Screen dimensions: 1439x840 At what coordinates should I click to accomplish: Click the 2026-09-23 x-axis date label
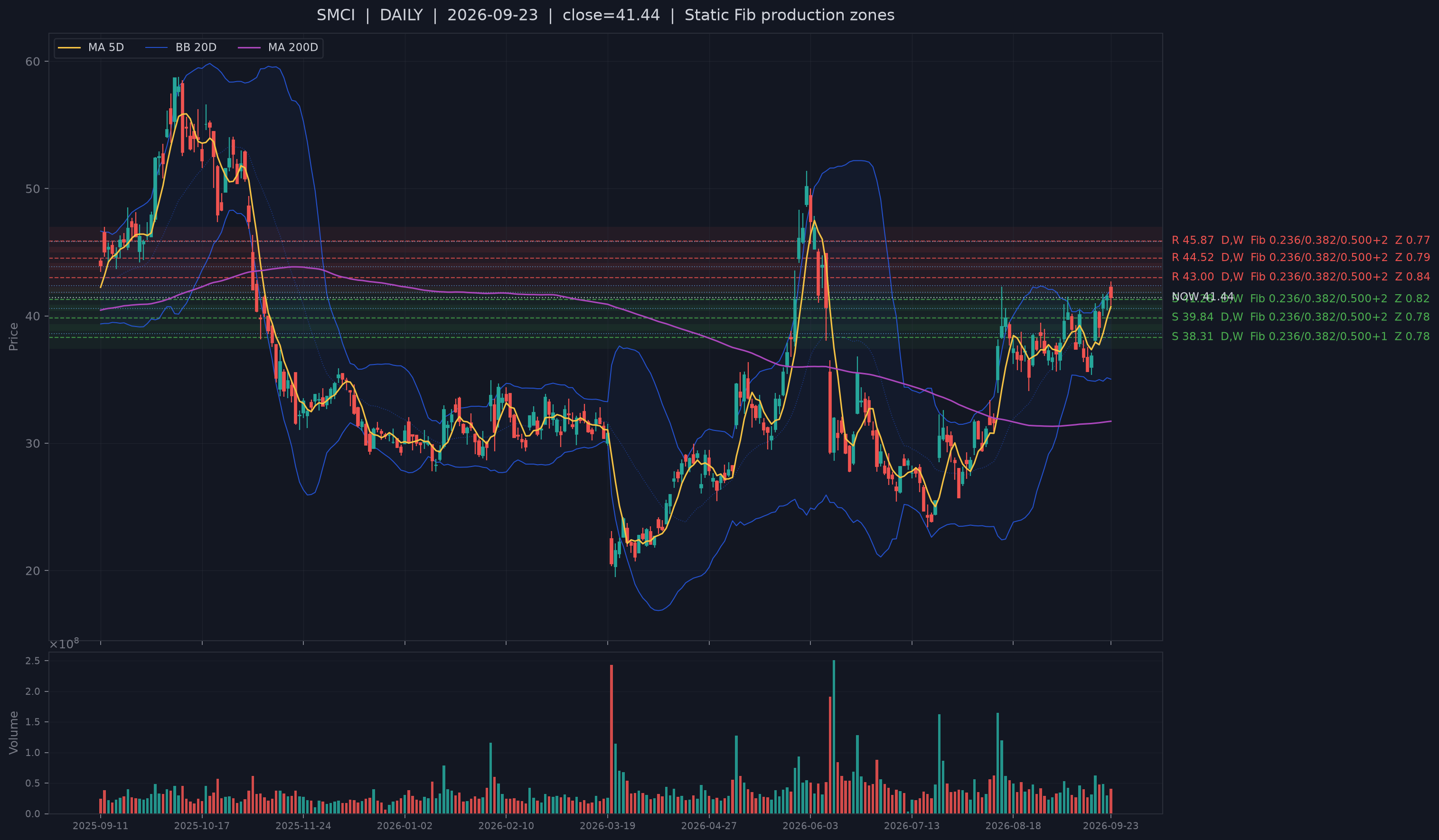1110,826
